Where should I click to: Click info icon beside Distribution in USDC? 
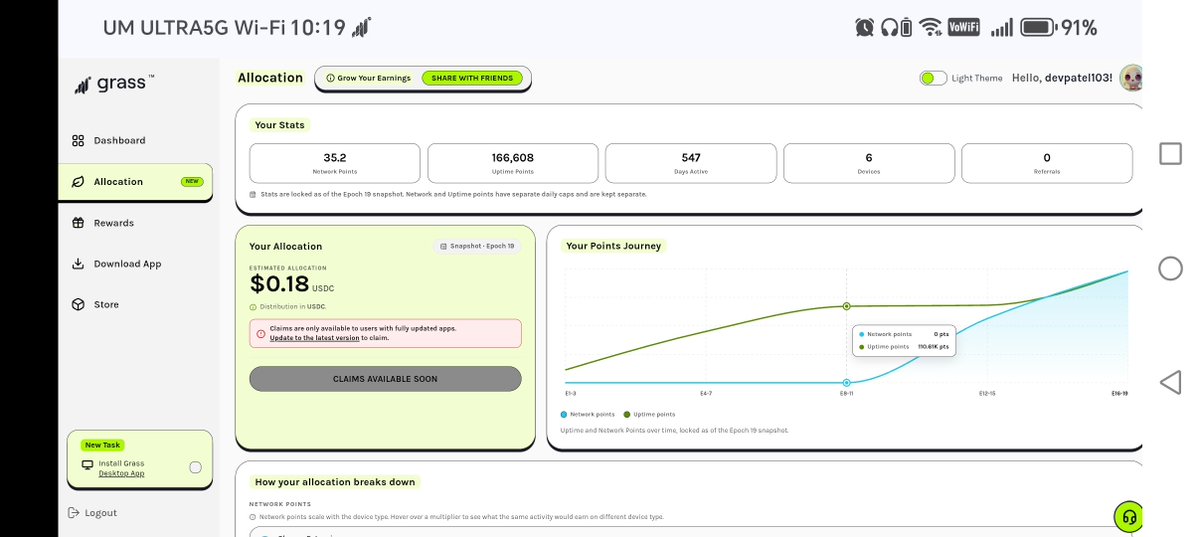253,307
